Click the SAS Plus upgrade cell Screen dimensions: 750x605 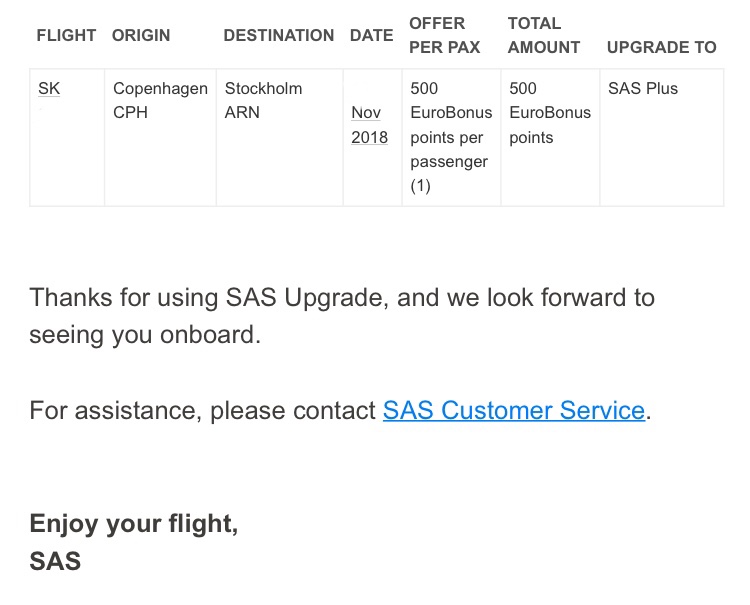coord(642,89)
